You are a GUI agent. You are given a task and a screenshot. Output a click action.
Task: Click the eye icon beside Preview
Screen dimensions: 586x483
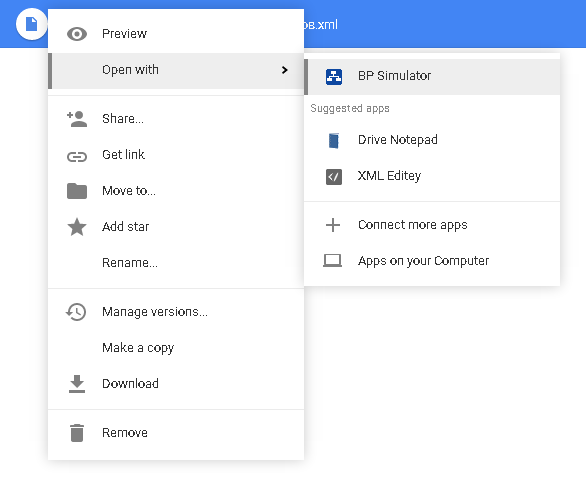[x=77, y=34]
